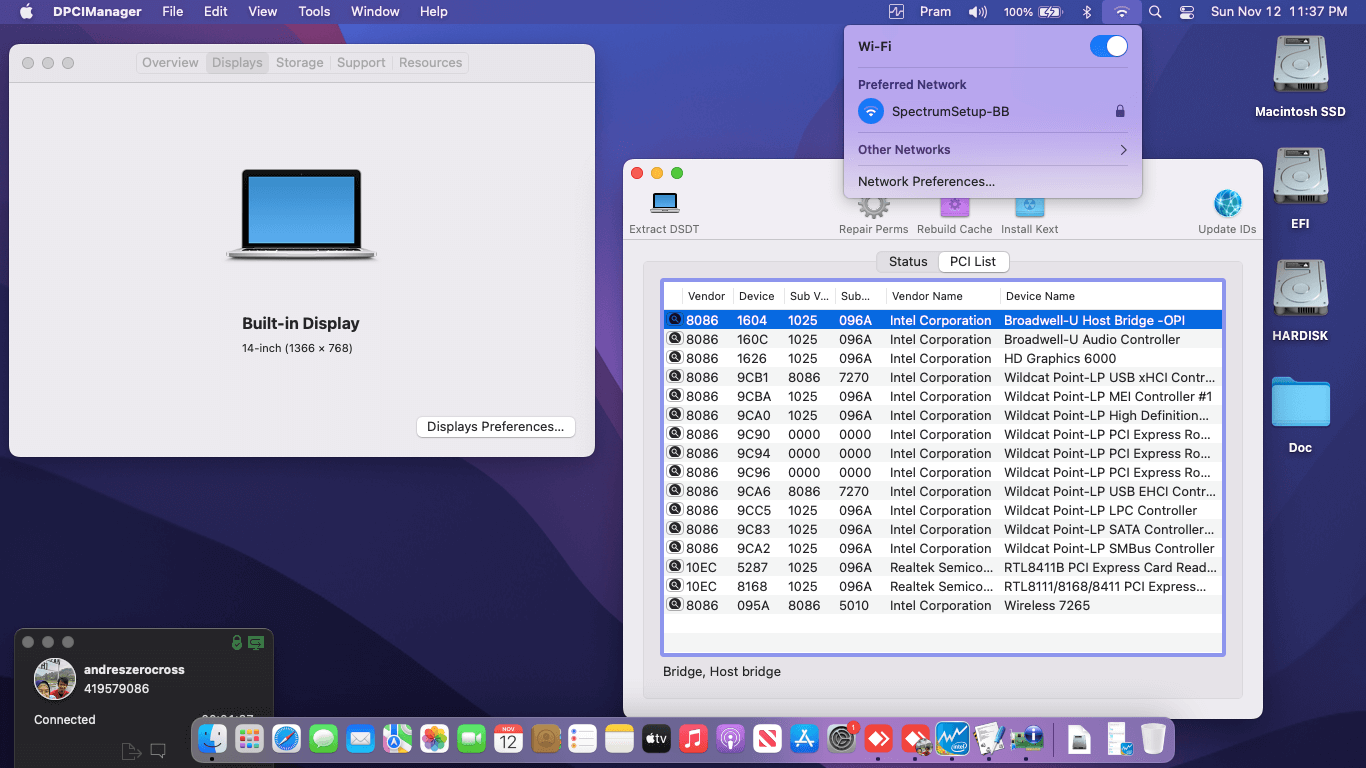
Task: Open Music app in the Dock
Action: (x=693, y=739)
